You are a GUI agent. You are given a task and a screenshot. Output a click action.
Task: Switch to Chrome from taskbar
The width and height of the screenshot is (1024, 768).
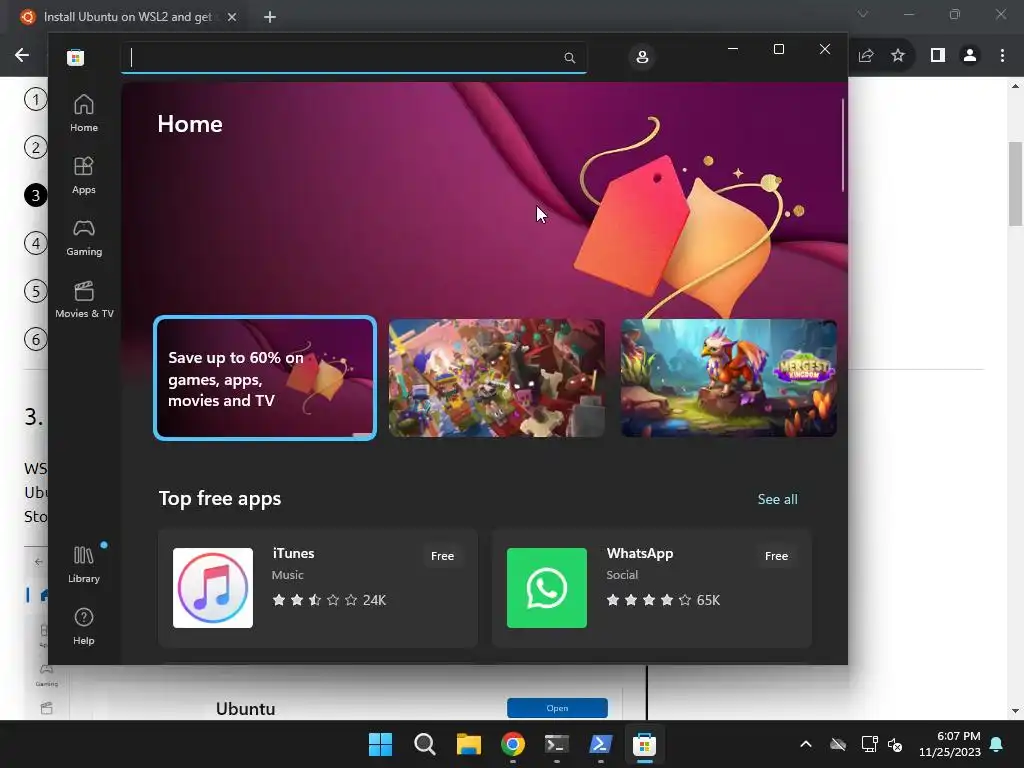click(x=513, y=744)
